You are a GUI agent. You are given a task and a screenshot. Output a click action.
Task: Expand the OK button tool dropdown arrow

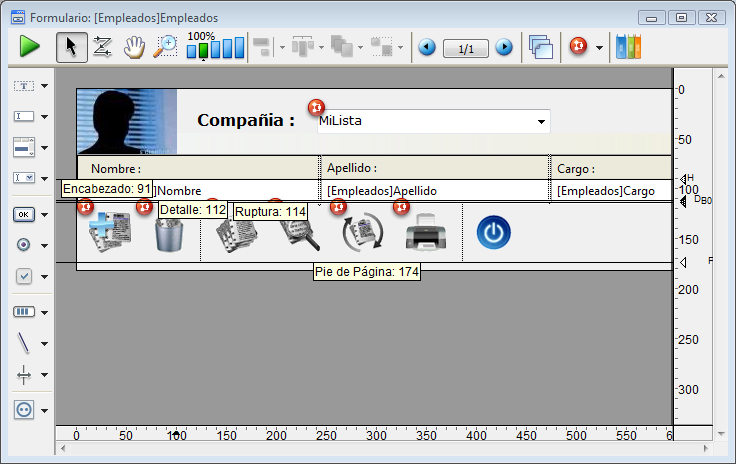click(45, 213)
